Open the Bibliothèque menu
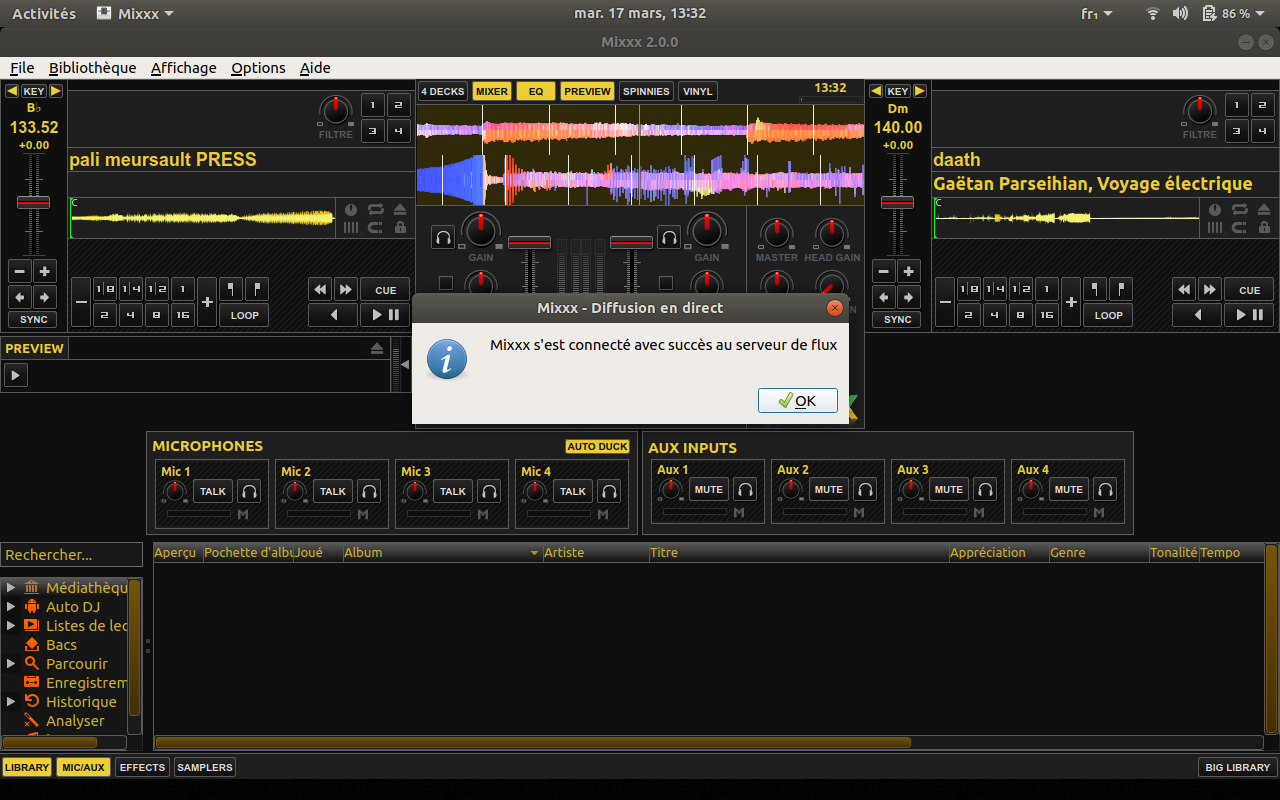 (x=92, y=68)
